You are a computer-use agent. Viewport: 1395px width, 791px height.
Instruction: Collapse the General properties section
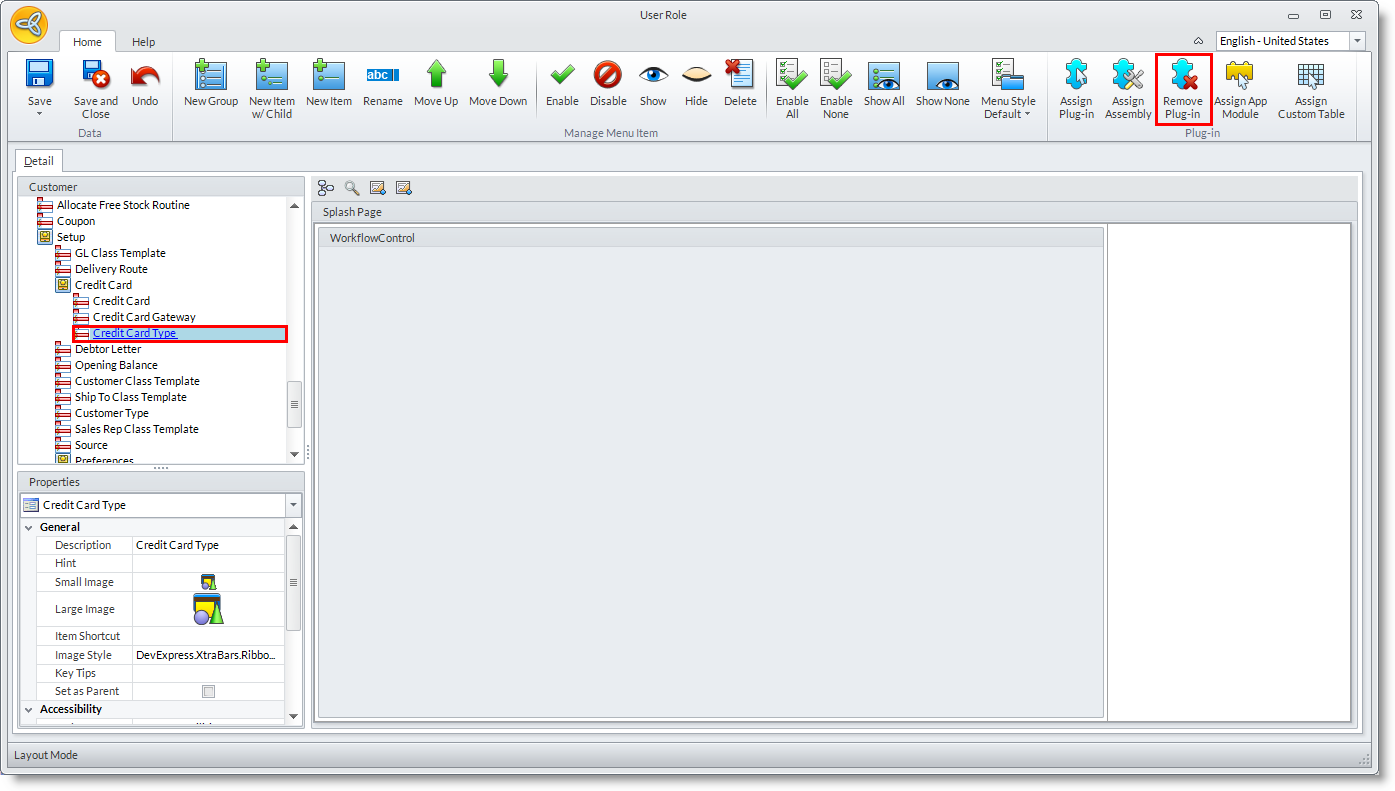point(28,527)
